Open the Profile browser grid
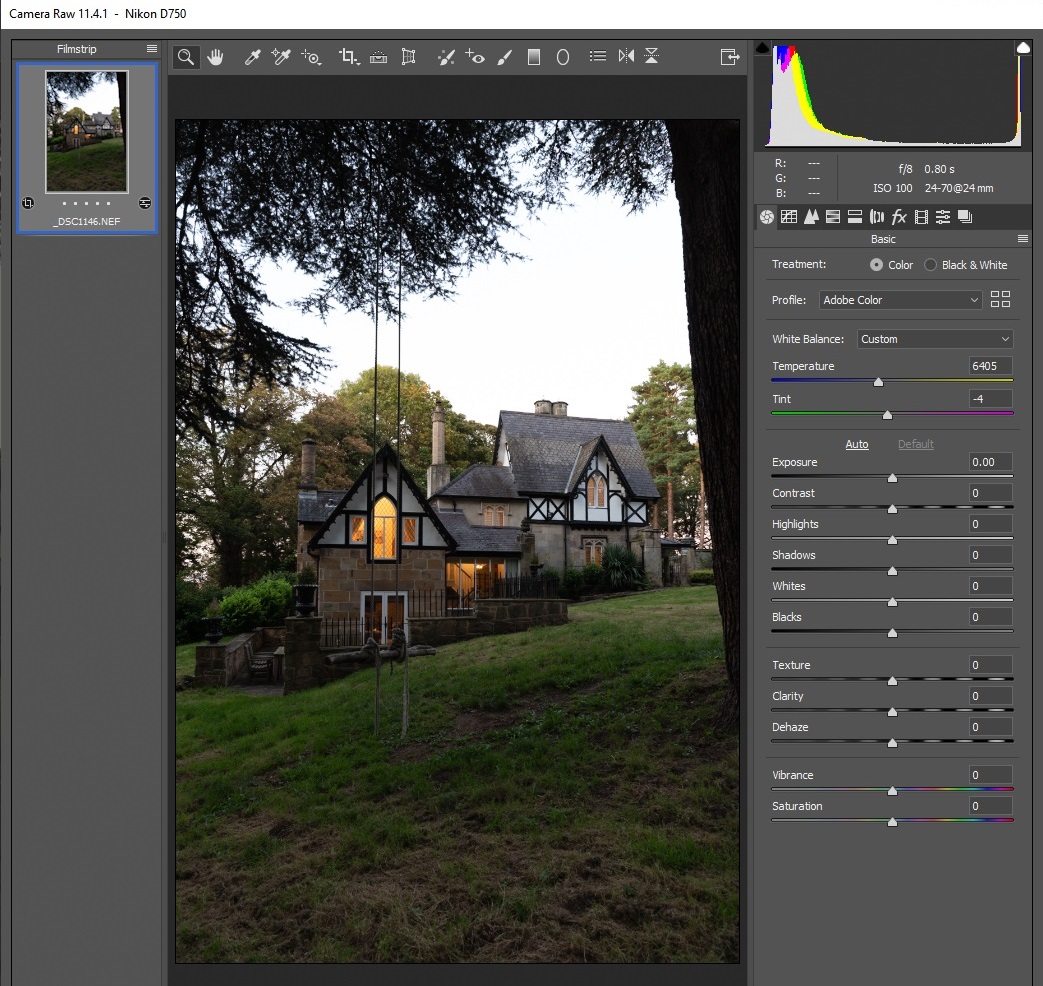Screen dimensions: 1043x986 [1000, 299]
